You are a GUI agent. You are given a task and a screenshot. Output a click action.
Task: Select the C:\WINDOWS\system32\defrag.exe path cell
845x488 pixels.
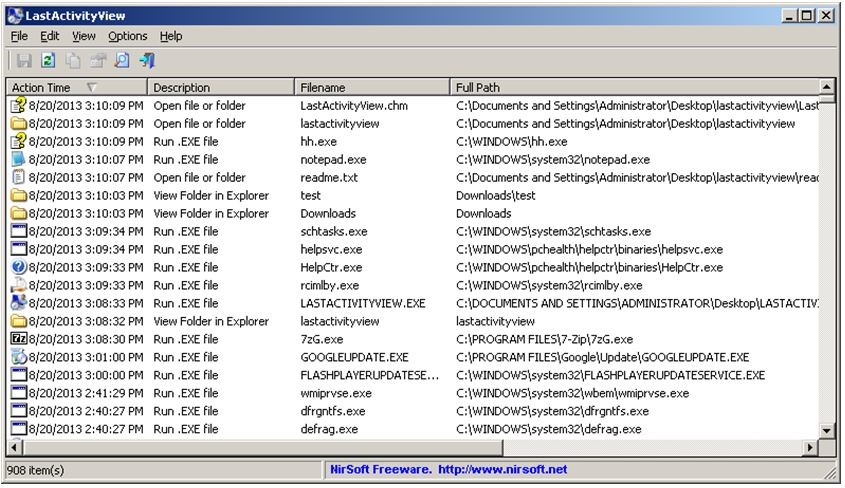click(549, 429)
